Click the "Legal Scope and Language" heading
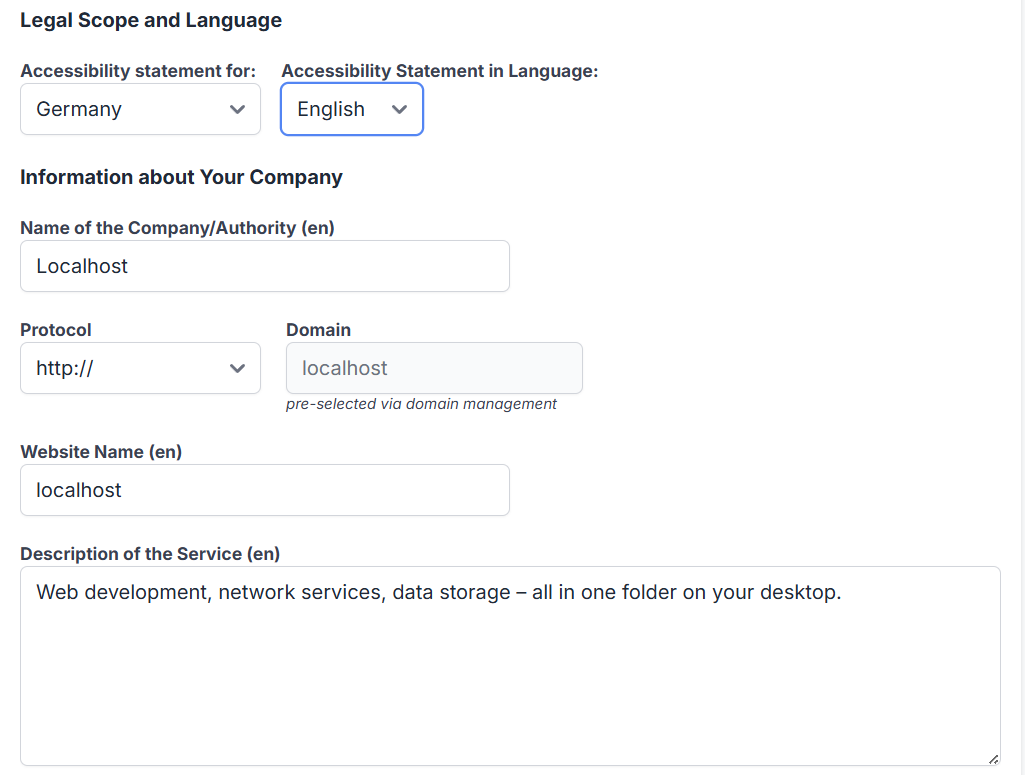Viewport: 1025px width, 775px height. pos(151,20)
